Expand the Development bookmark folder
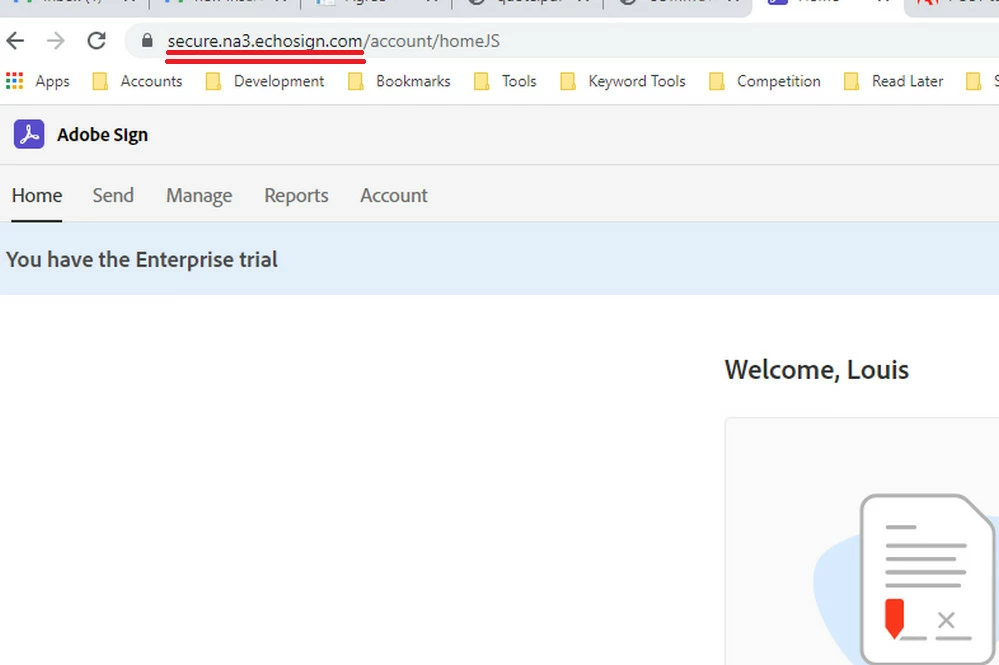 [265, 81]
